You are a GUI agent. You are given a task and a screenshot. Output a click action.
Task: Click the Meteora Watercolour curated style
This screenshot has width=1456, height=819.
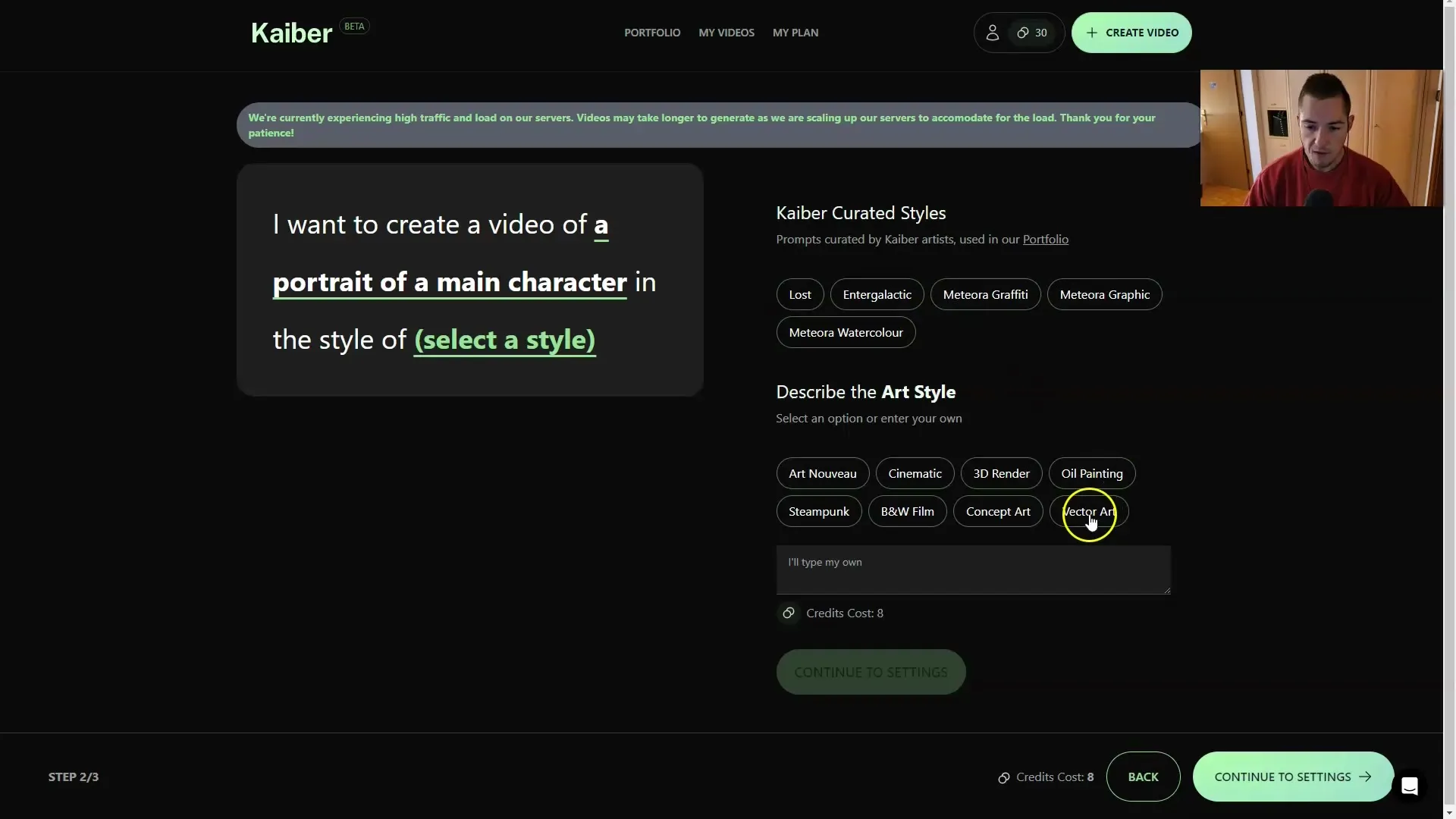(846, 332)
